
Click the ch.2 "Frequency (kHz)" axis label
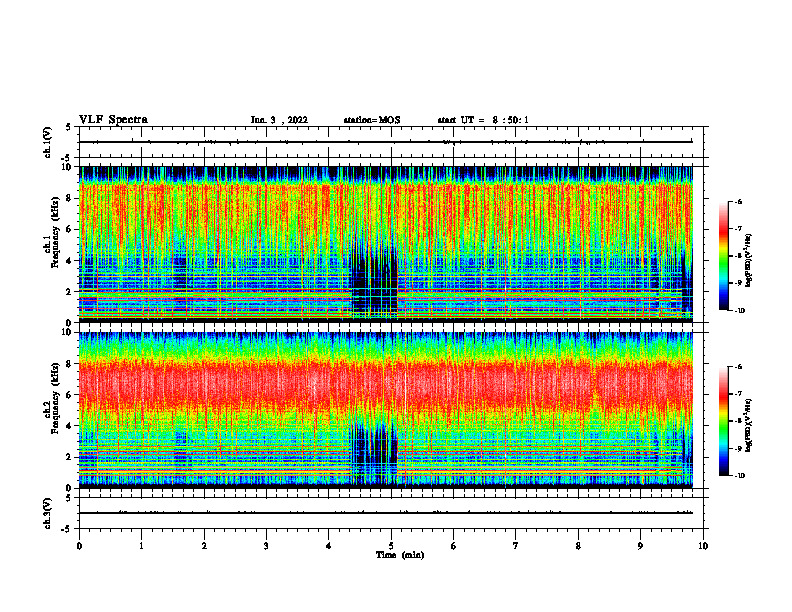pos(55,398)
